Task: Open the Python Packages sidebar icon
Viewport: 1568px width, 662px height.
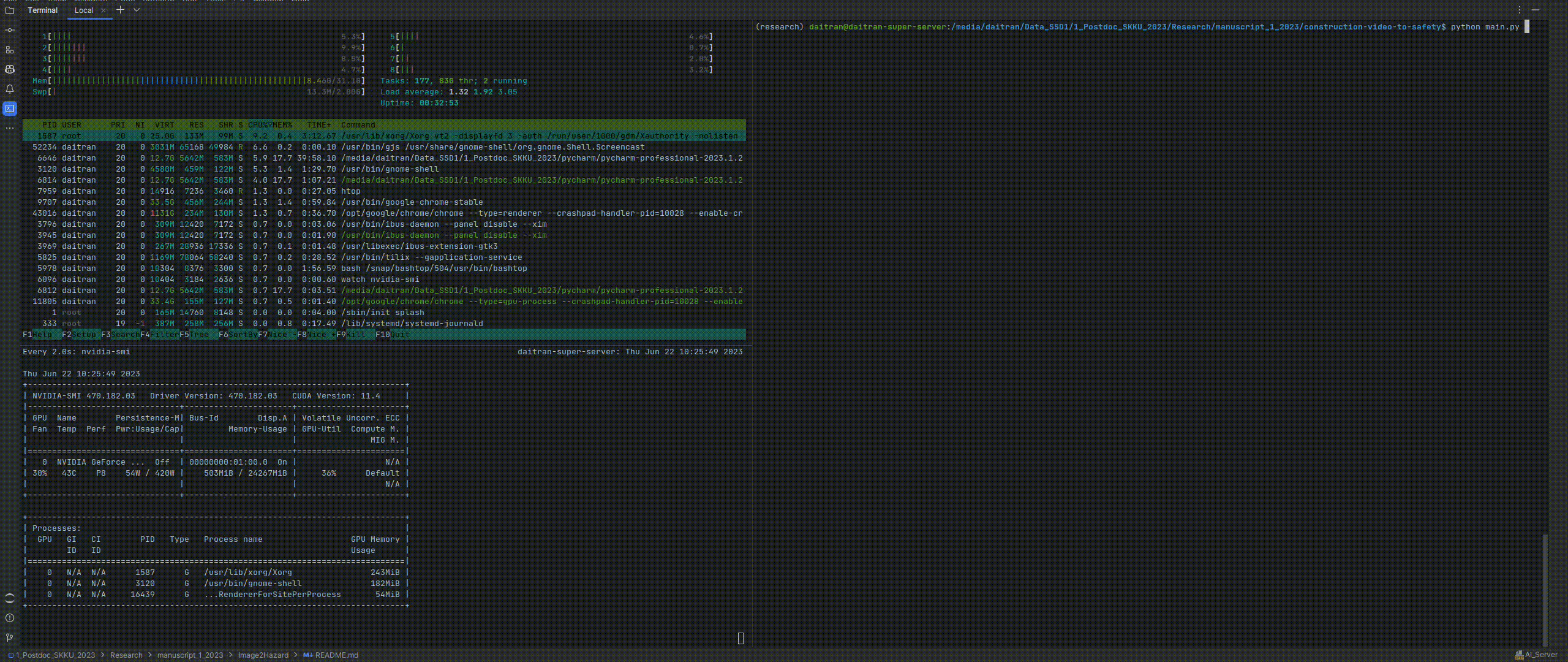Action: [9, 598]
